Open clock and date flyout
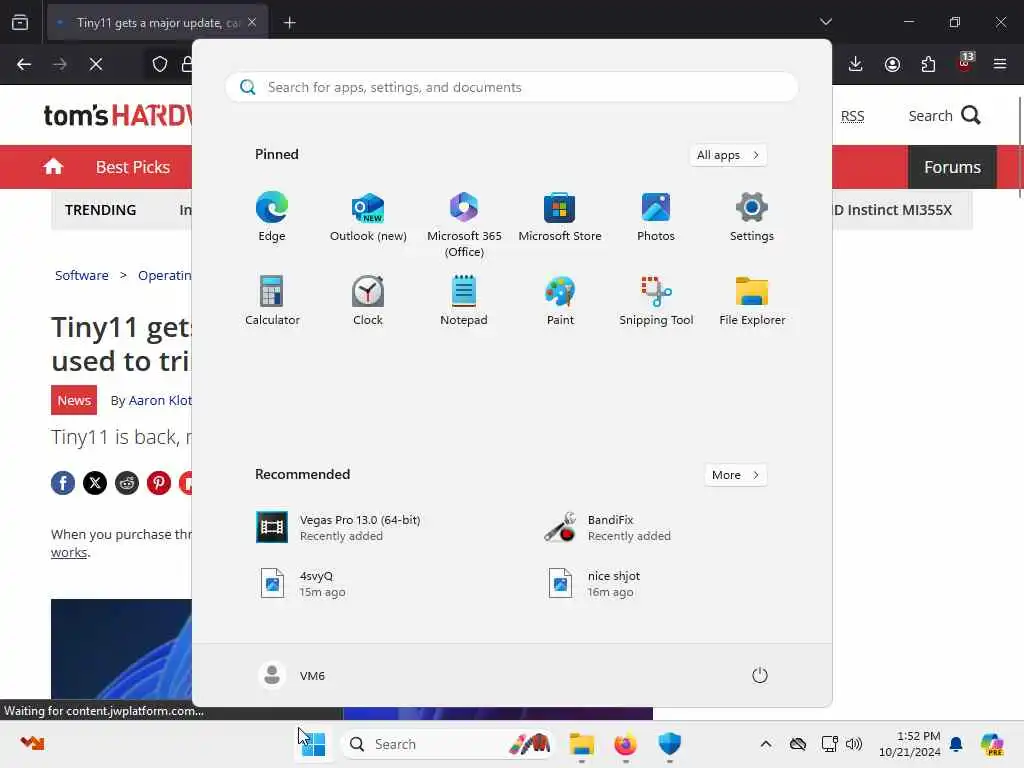The image size is (1024, 768). click(910, 744)
